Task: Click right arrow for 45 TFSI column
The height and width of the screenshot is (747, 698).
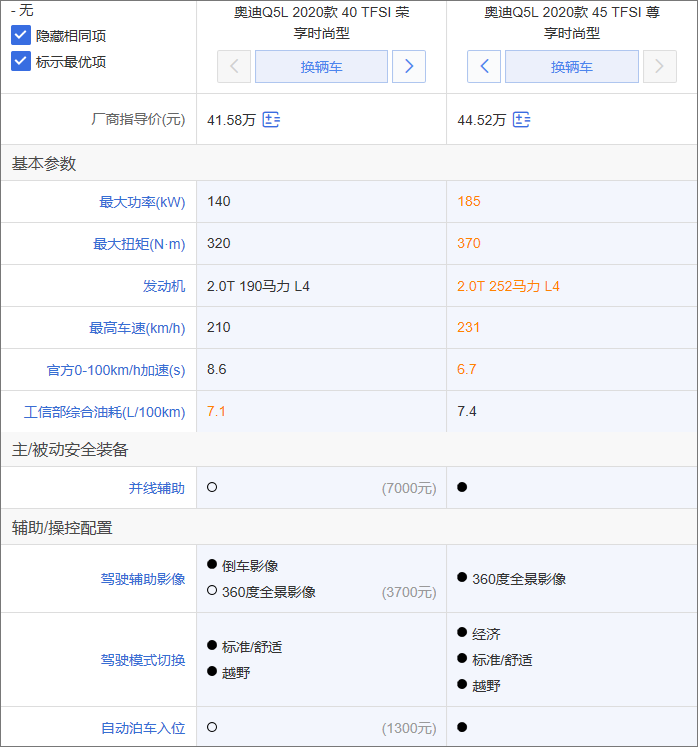Action: [660, 67]
